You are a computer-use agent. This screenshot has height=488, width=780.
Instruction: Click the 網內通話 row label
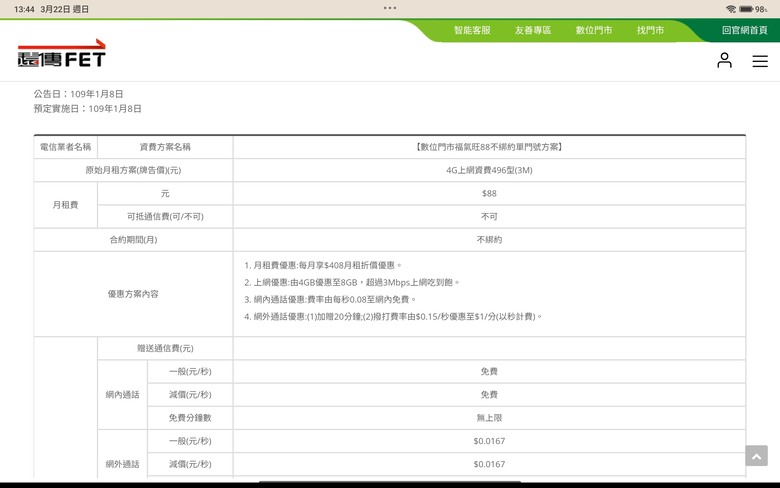122,395
